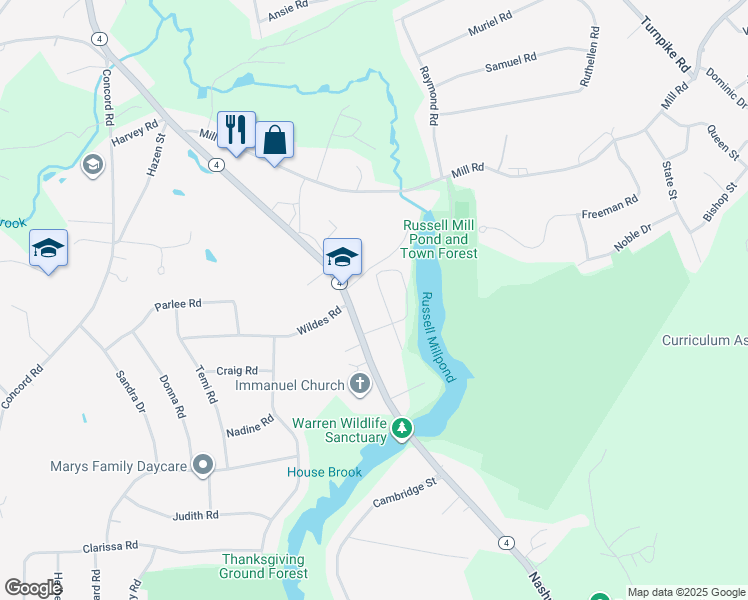Click the small gray school pin near Harvey Rd
The image size is (748, 600).
click(93, 165)
